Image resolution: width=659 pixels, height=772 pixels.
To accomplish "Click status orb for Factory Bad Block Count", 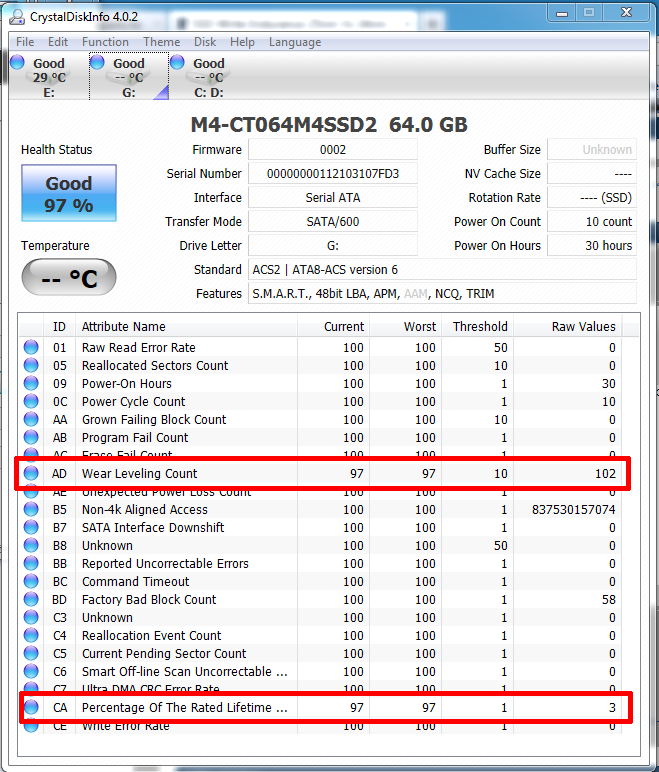I will point(31,599).
